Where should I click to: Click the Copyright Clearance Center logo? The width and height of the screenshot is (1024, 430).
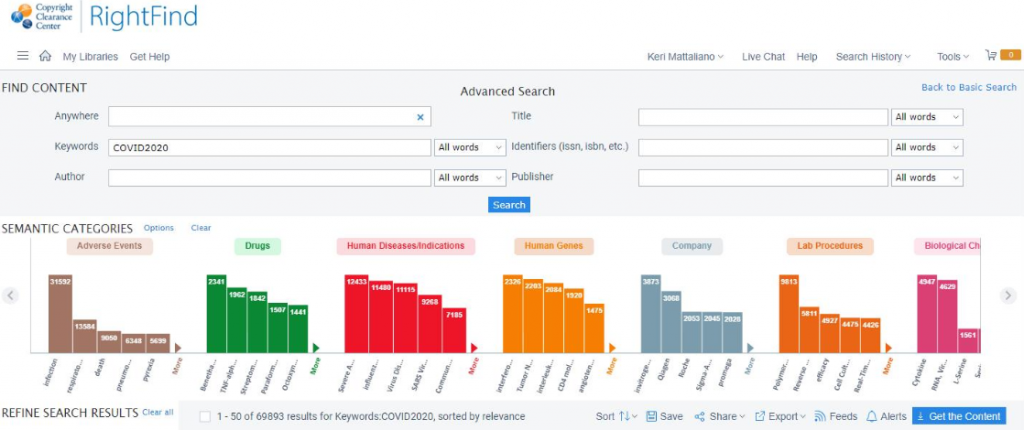[40, 16]
